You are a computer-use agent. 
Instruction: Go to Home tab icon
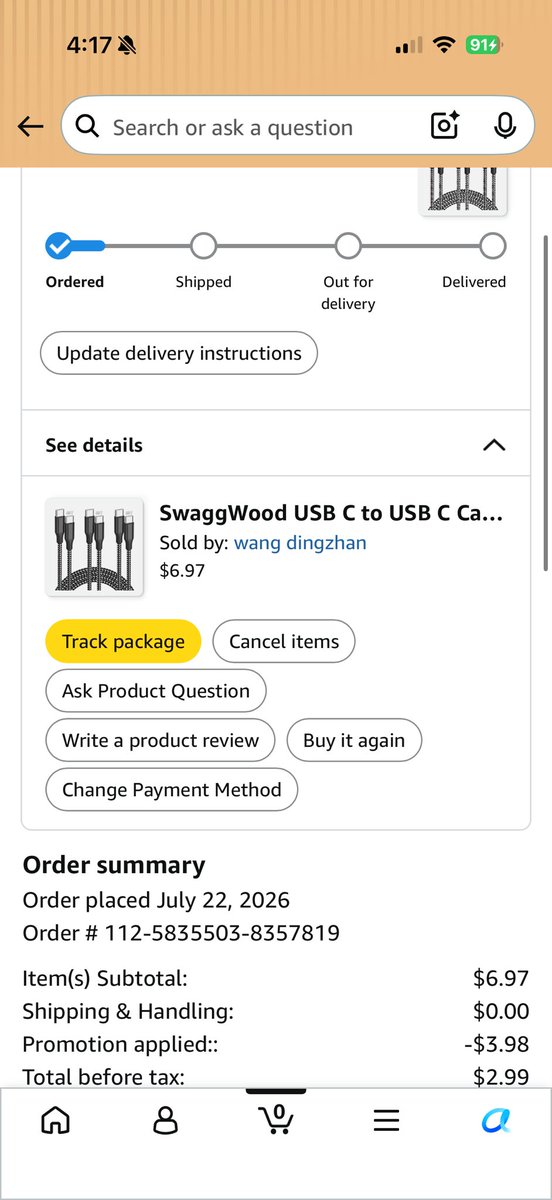click(55, 1121)
